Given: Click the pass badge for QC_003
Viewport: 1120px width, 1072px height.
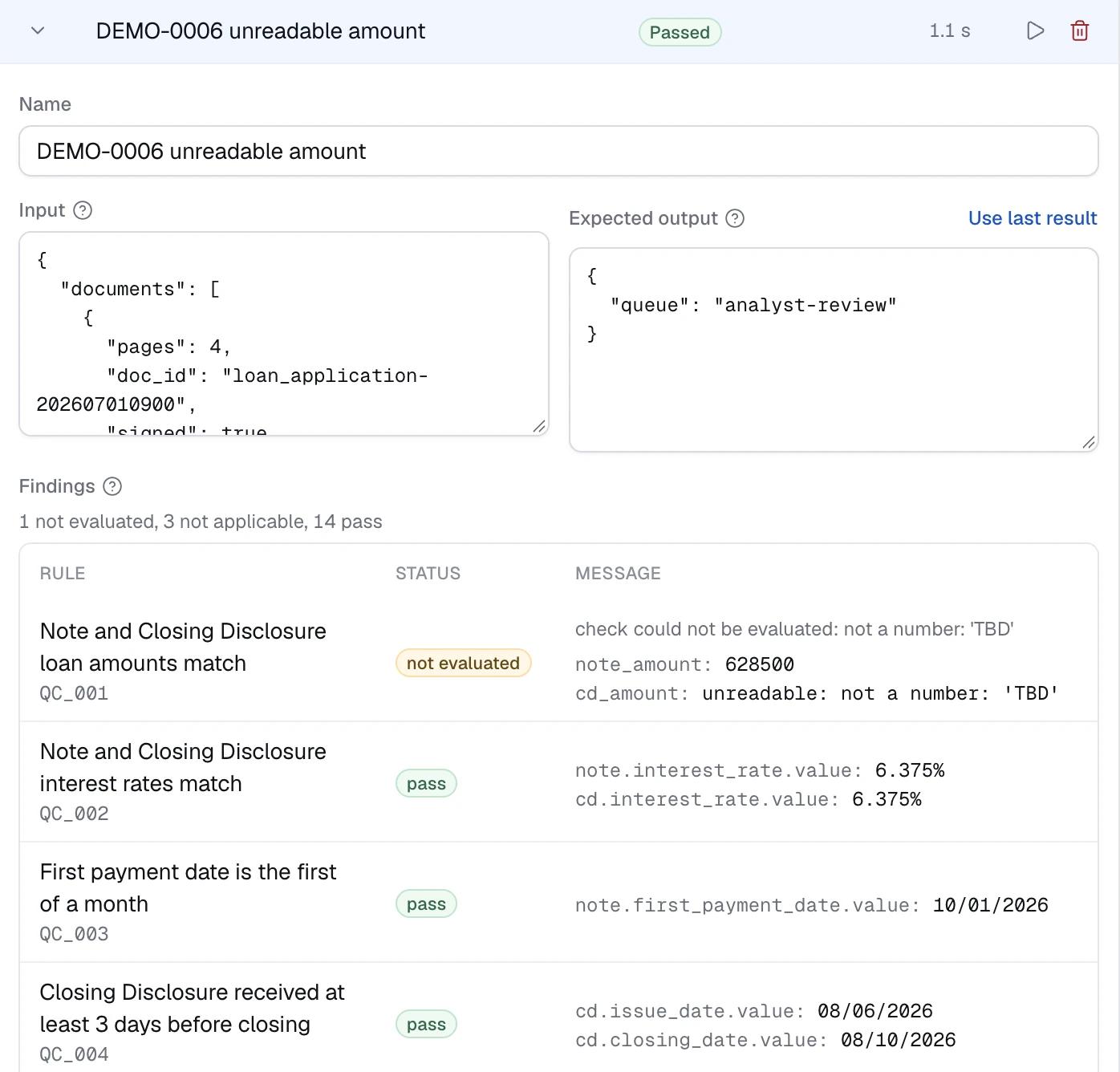Looking at the screenshot, I should 426,903.
